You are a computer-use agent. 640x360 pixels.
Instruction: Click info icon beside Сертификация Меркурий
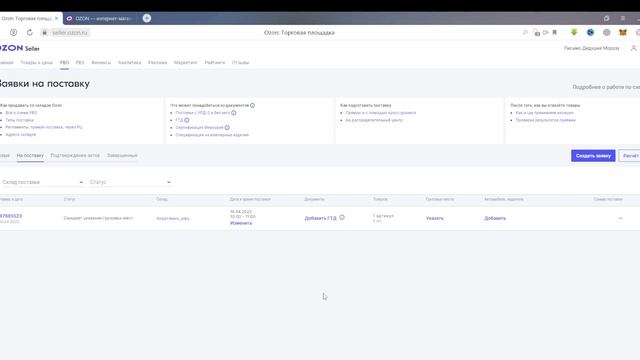point(227,127)
